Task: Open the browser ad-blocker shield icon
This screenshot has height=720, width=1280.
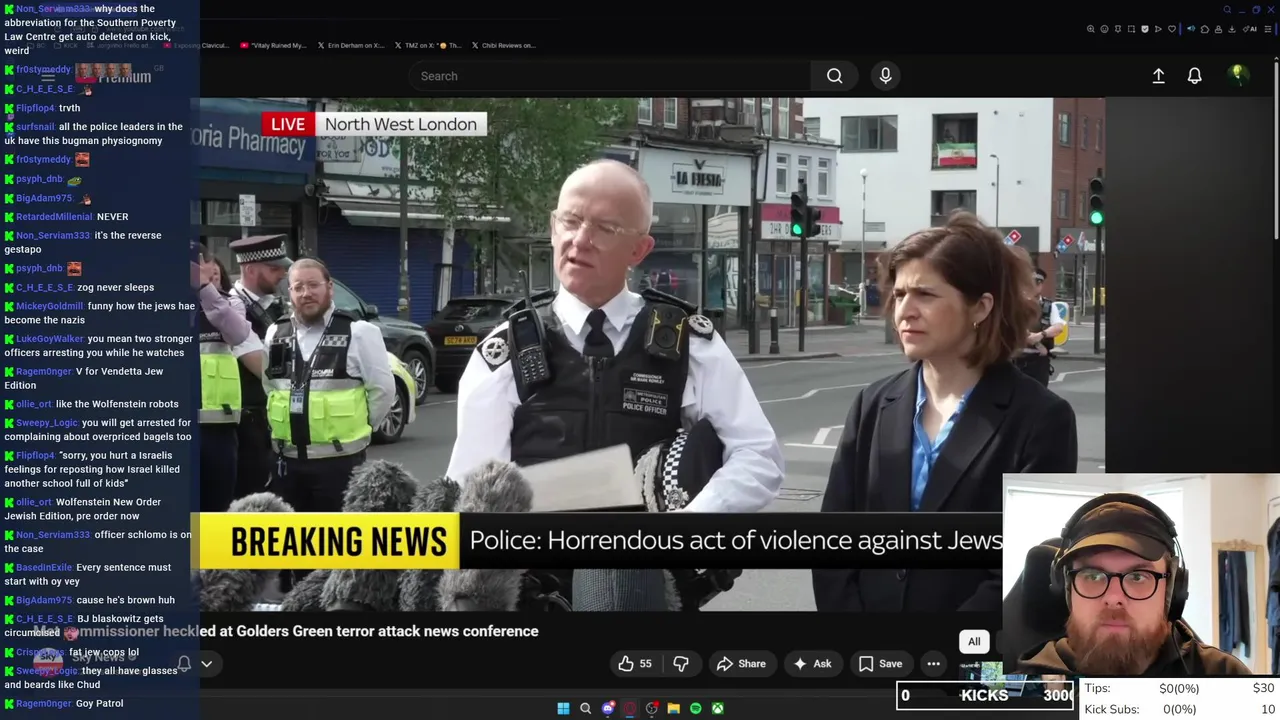Action: point(1145,29)
